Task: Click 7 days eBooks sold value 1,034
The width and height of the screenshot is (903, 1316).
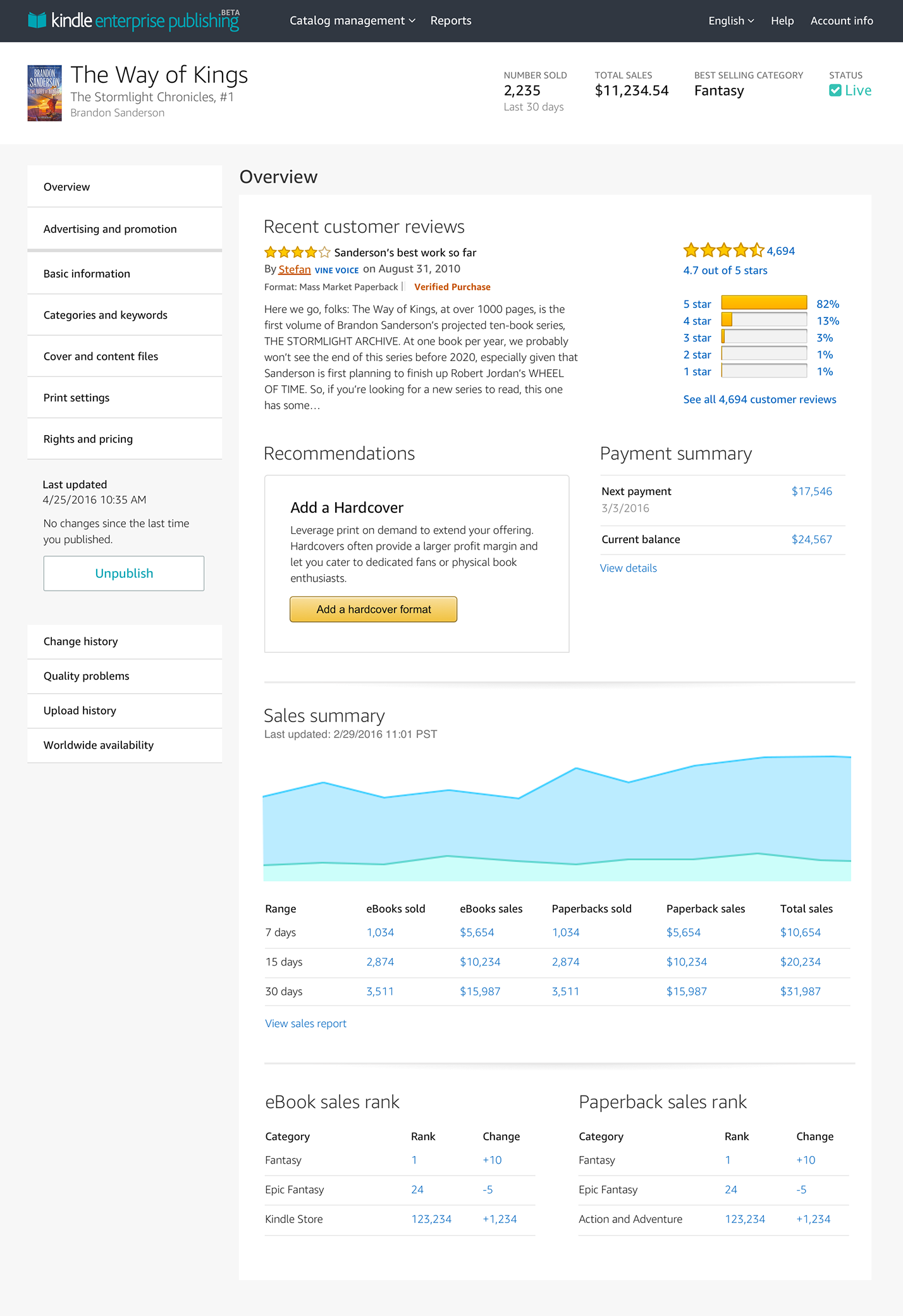Action: point(380,932)
